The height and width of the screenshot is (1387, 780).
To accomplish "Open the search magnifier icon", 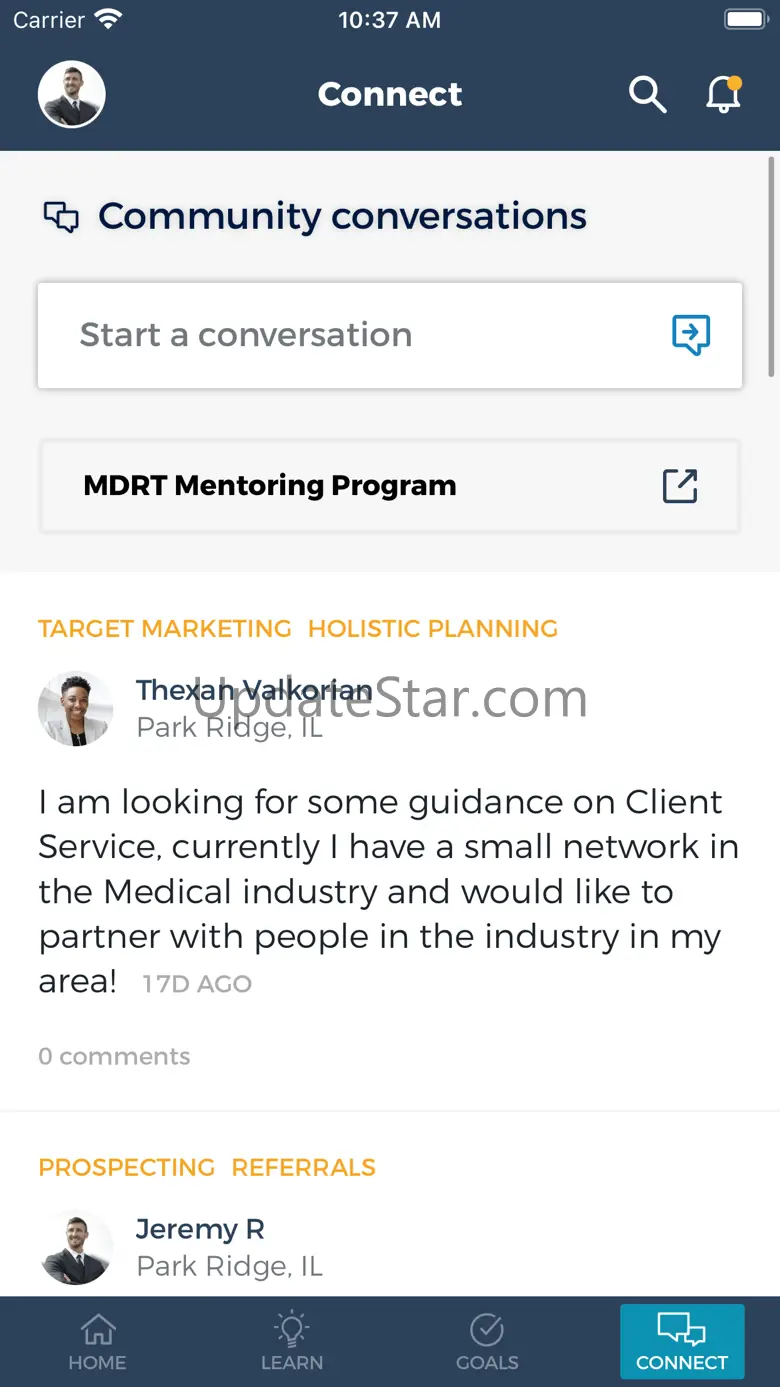I will click(647, 95).
